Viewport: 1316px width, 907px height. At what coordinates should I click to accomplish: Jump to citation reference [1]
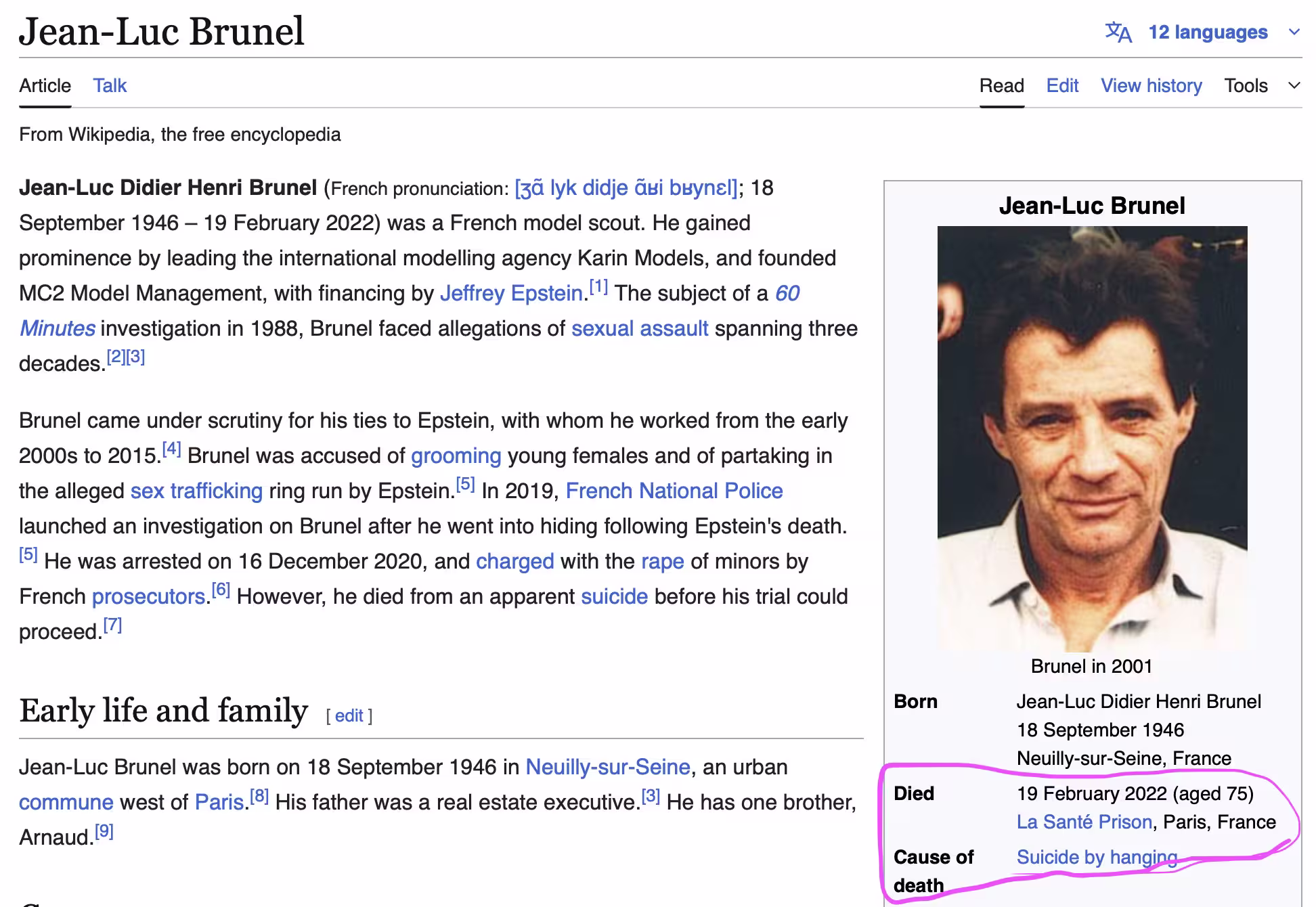click(598, 286)
